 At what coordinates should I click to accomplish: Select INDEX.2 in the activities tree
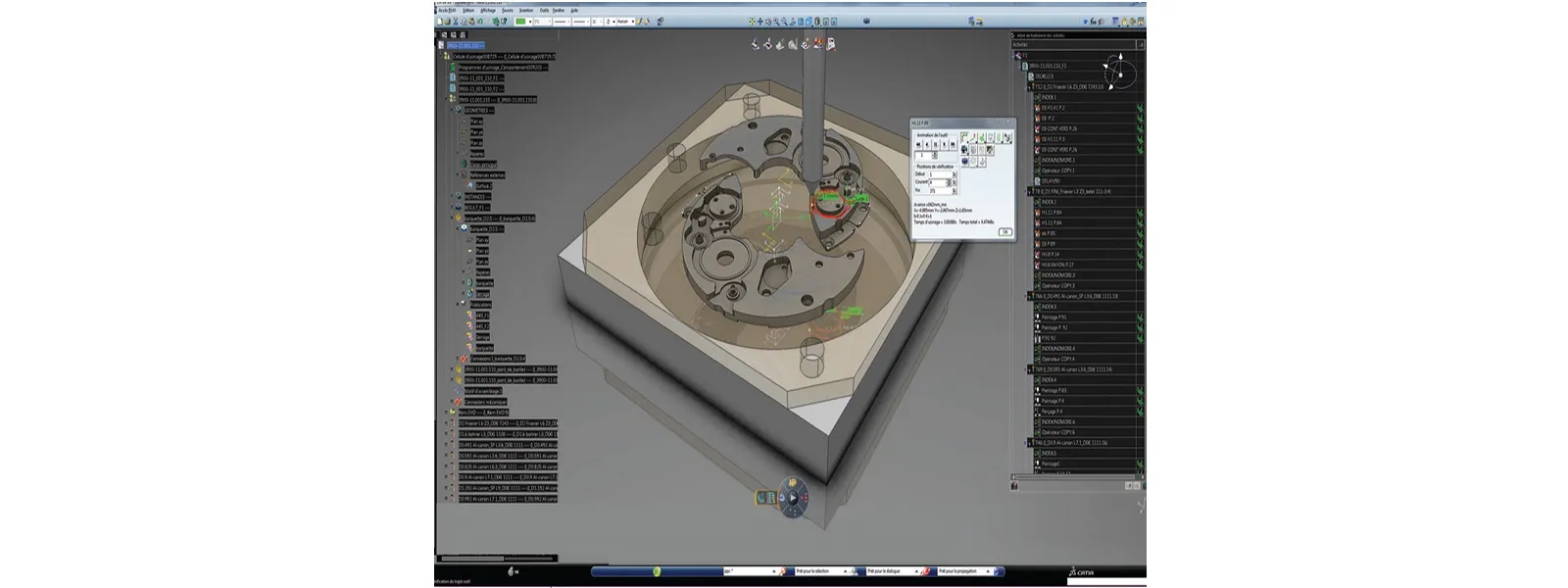[x=1049, y=202]
